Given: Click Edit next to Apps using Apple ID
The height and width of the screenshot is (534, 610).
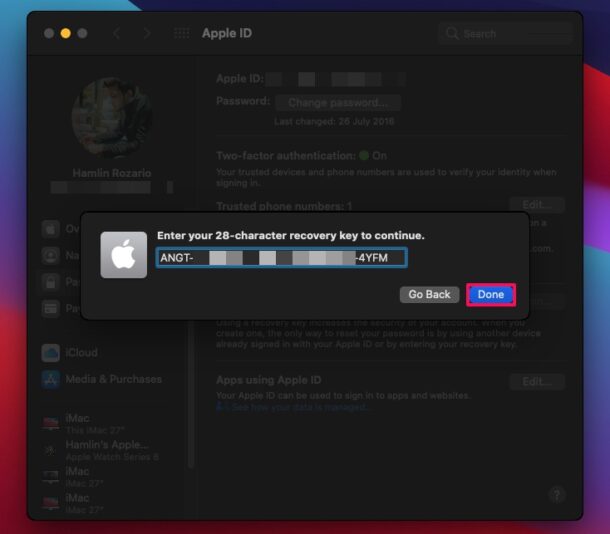Looking at the screenshot, I should (x=536, y=382).
